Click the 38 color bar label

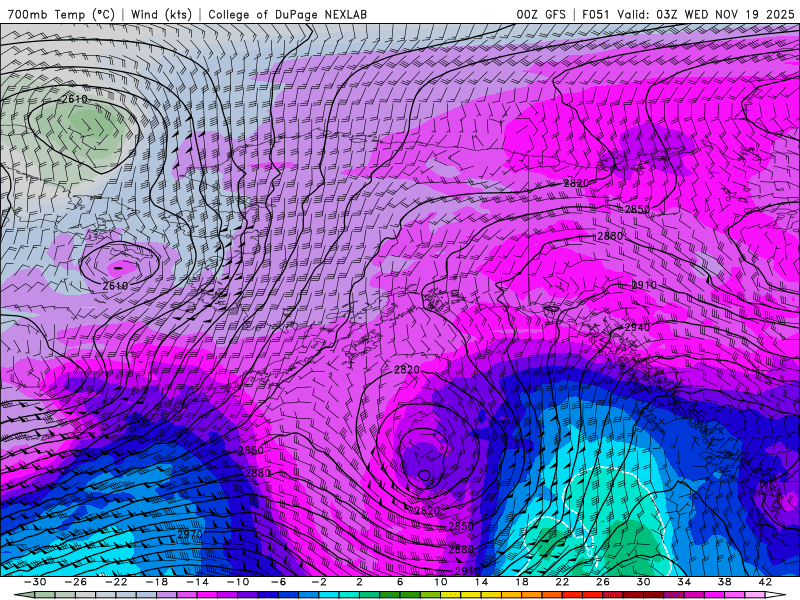point(724,582)
